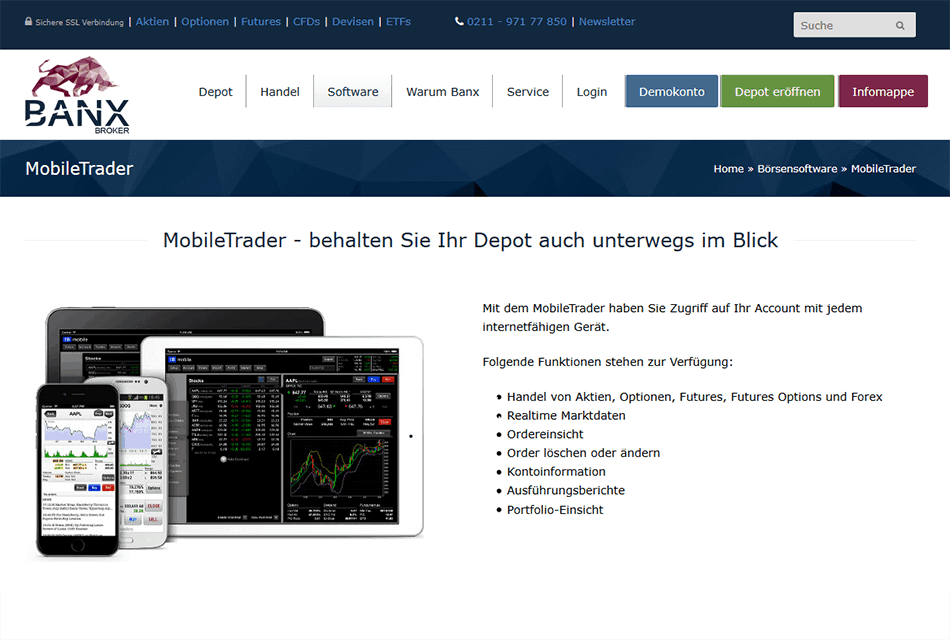Click the SSL padlock icon

[x=28, y=21]
